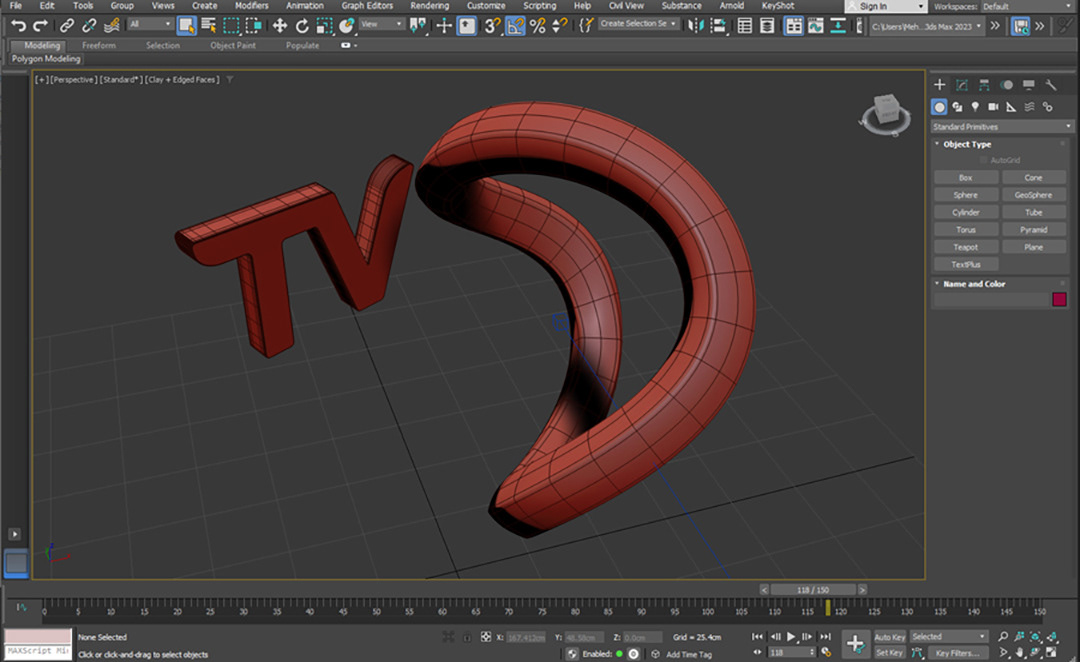Click the Select and Place icon

pos(346,26)
